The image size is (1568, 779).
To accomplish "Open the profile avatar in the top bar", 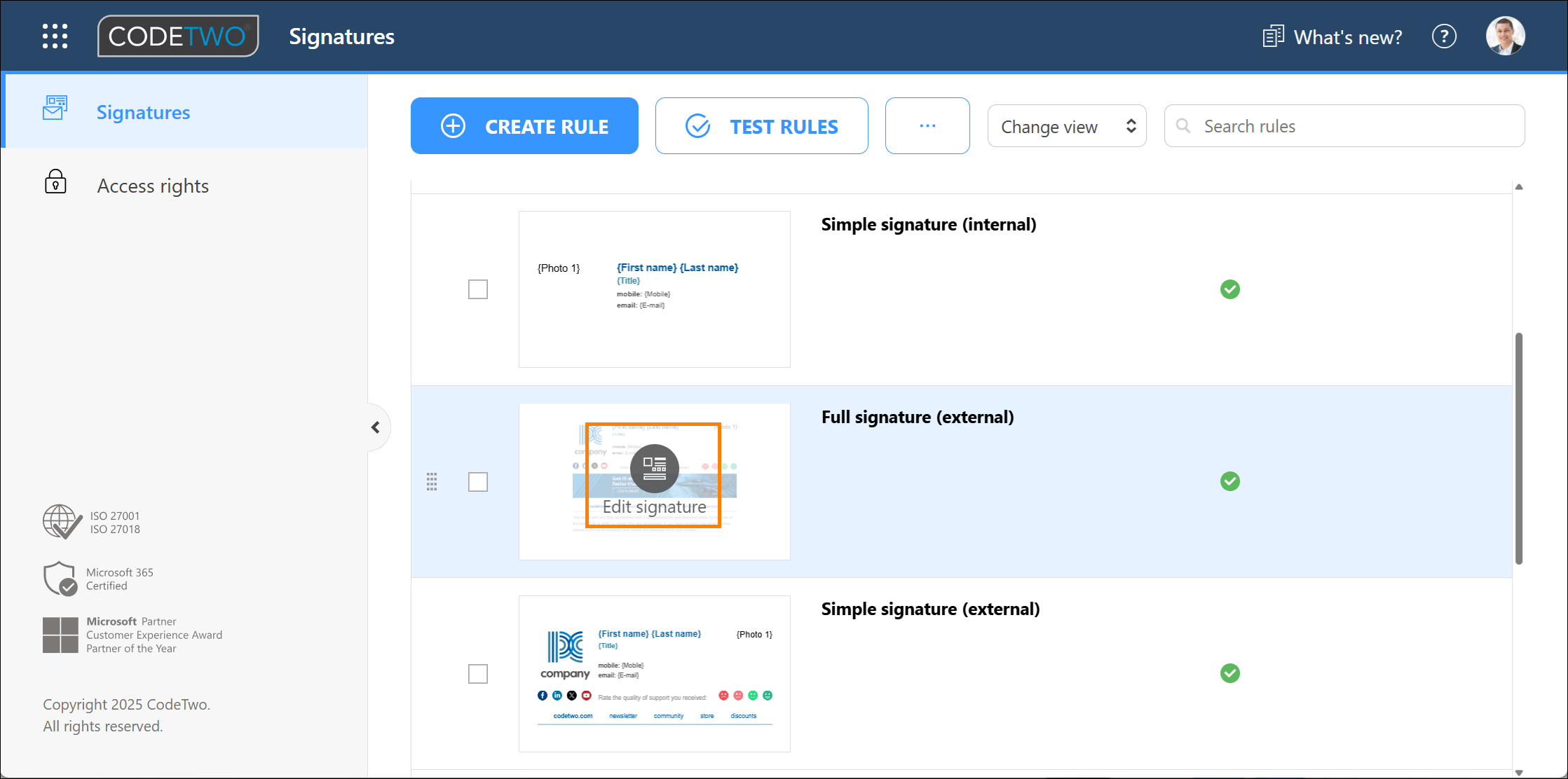I will [x=1506, y=35].
